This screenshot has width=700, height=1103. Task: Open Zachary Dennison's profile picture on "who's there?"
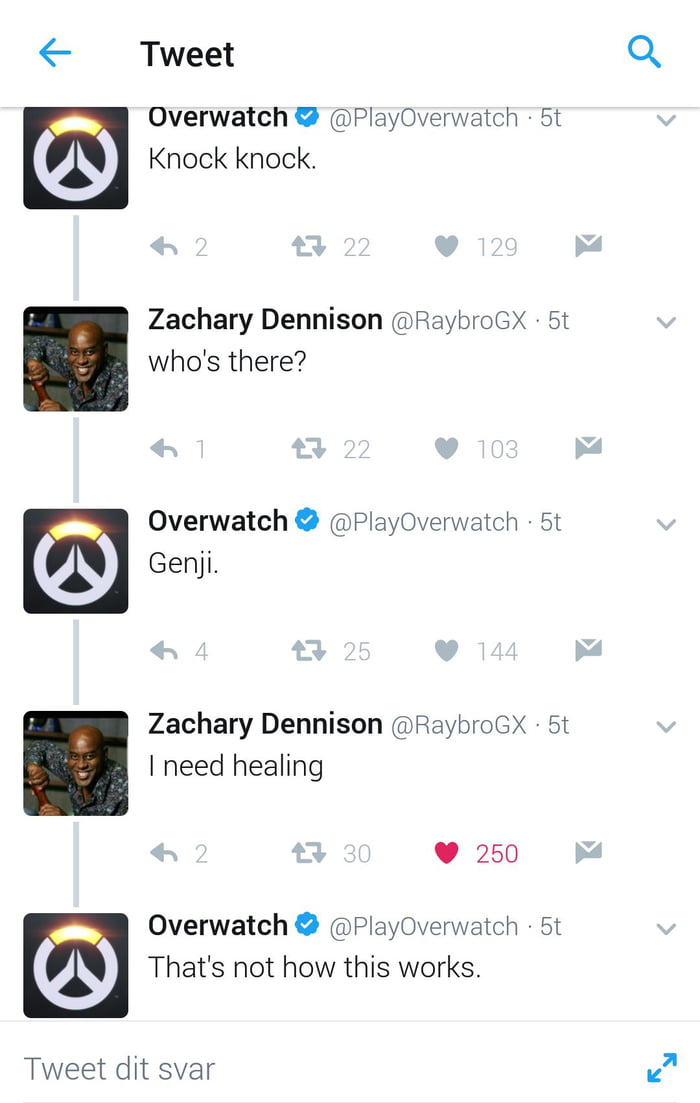[x=76, y=359]
